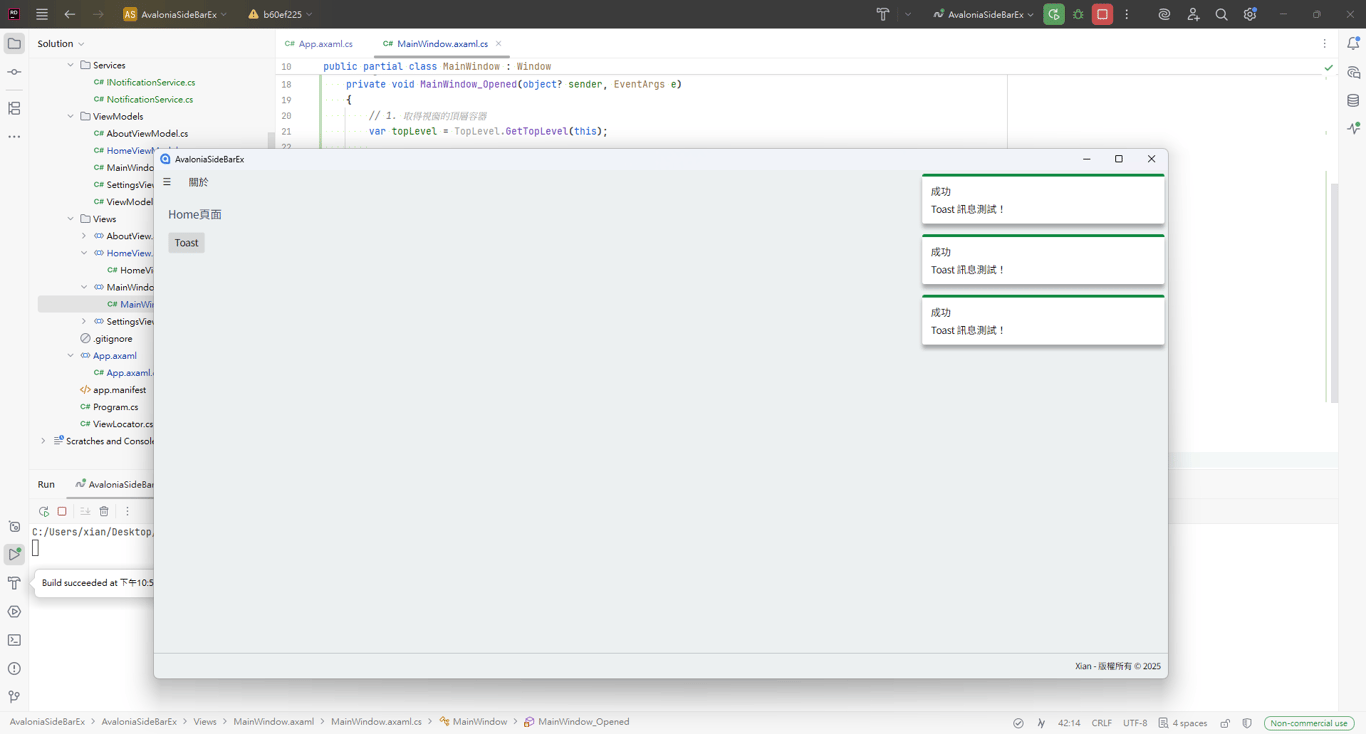Open the build options arrow beside the hammer
The width and height of the screenshot is (1366, 734).
(x=908, y=15)
